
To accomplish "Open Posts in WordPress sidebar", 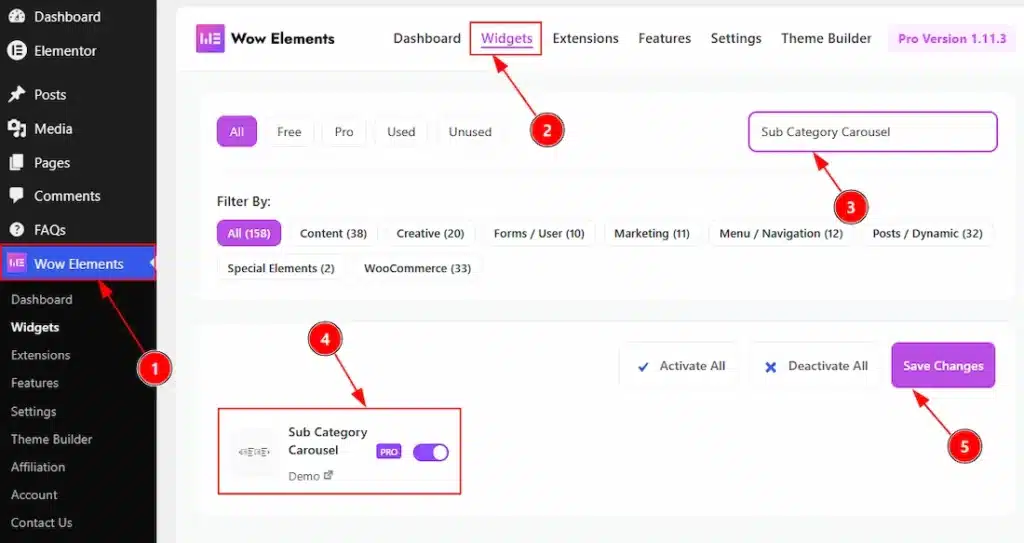I will pos(50,94).
